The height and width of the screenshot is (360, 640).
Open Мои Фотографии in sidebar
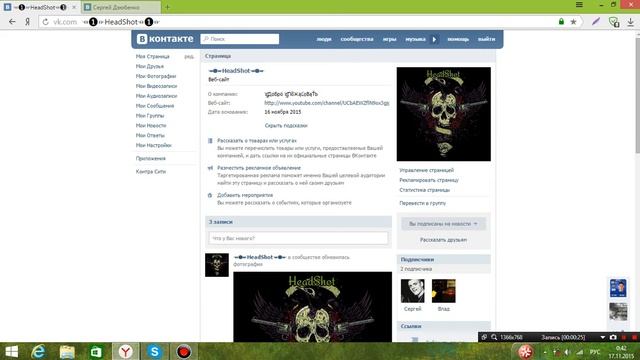[x=156, y=76]
